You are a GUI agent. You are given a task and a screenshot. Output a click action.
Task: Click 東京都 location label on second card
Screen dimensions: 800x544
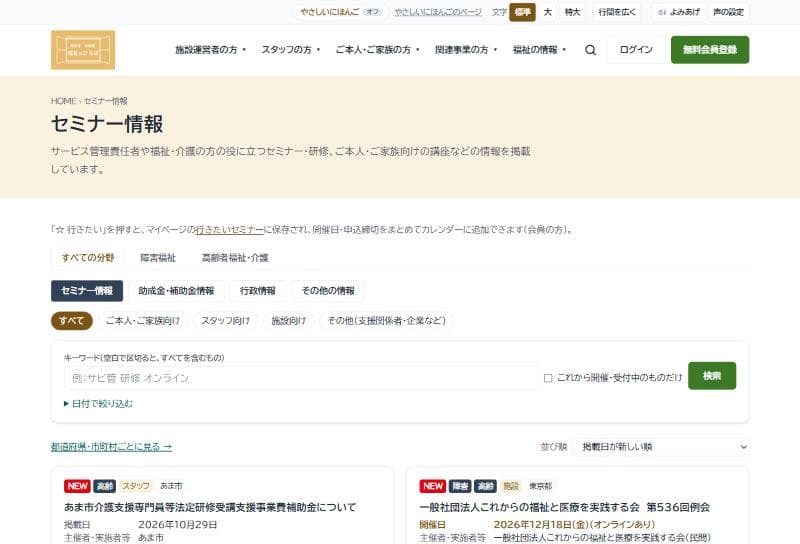click(541, 486)
